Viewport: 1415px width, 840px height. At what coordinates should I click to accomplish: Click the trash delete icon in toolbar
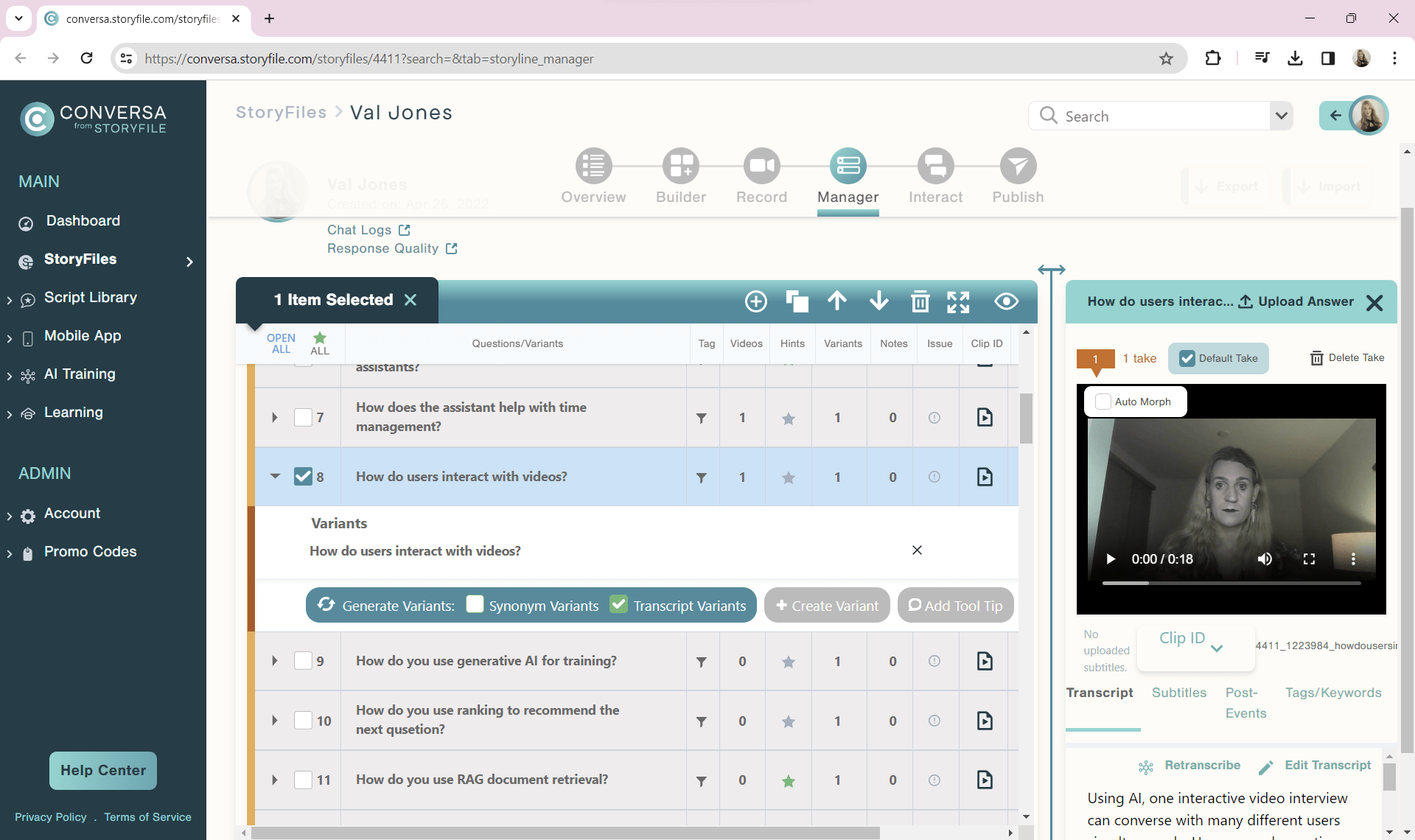coord(920,301)
